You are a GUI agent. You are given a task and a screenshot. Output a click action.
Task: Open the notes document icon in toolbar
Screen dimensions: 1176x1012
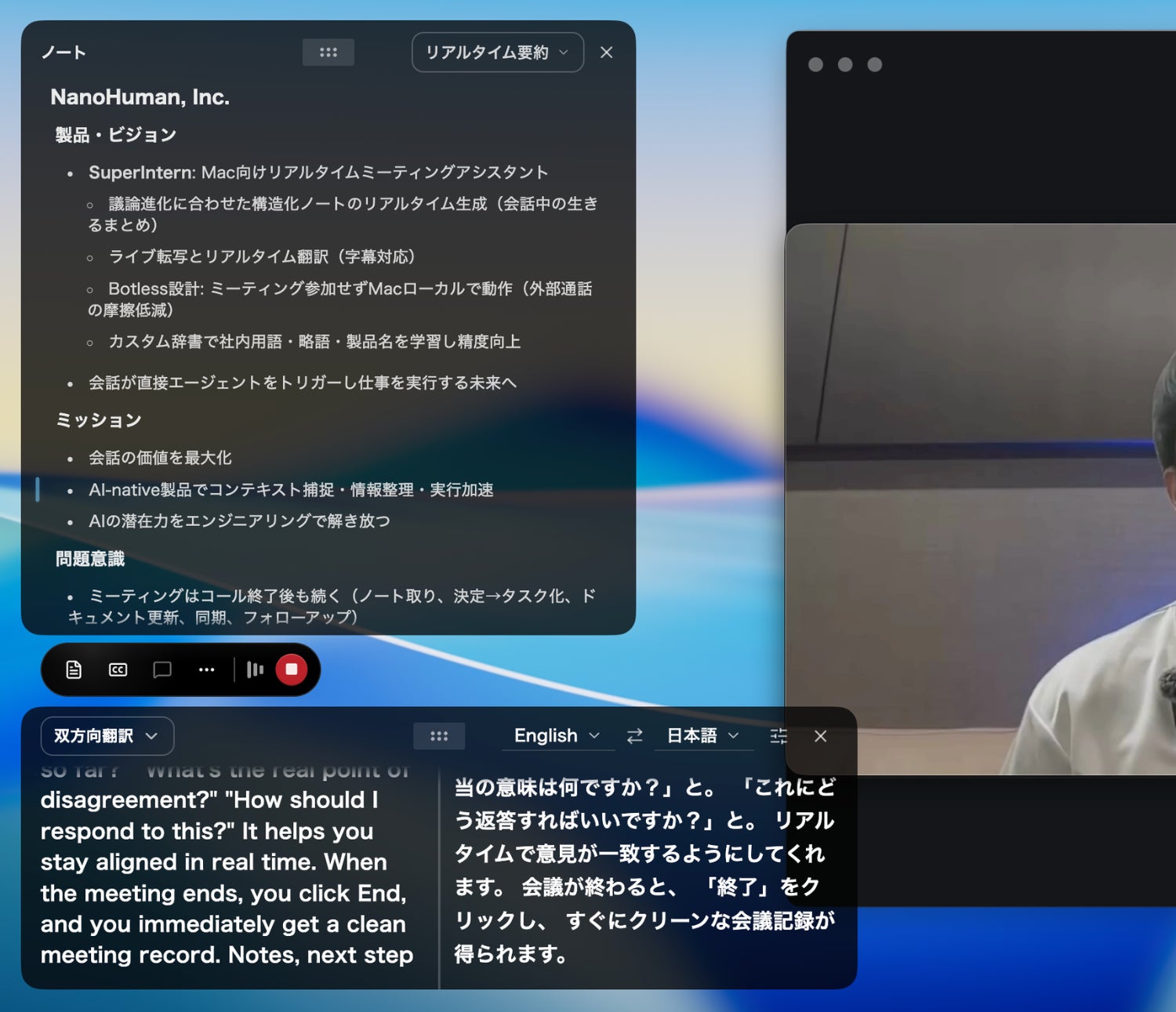pos(74,669)
